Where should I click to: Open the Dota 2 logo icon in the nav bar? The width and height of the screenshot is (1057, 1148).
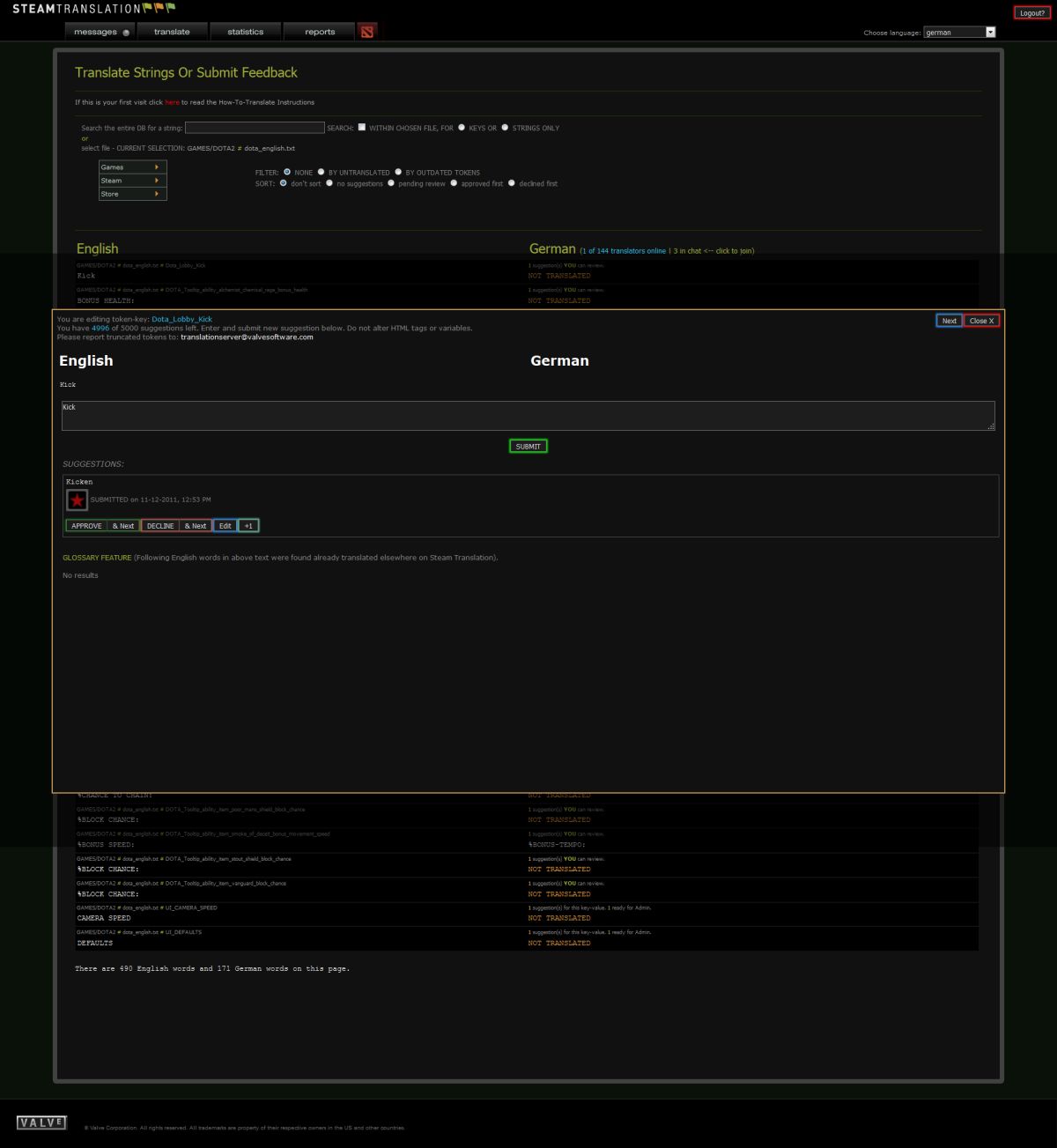tap(367, 32)
